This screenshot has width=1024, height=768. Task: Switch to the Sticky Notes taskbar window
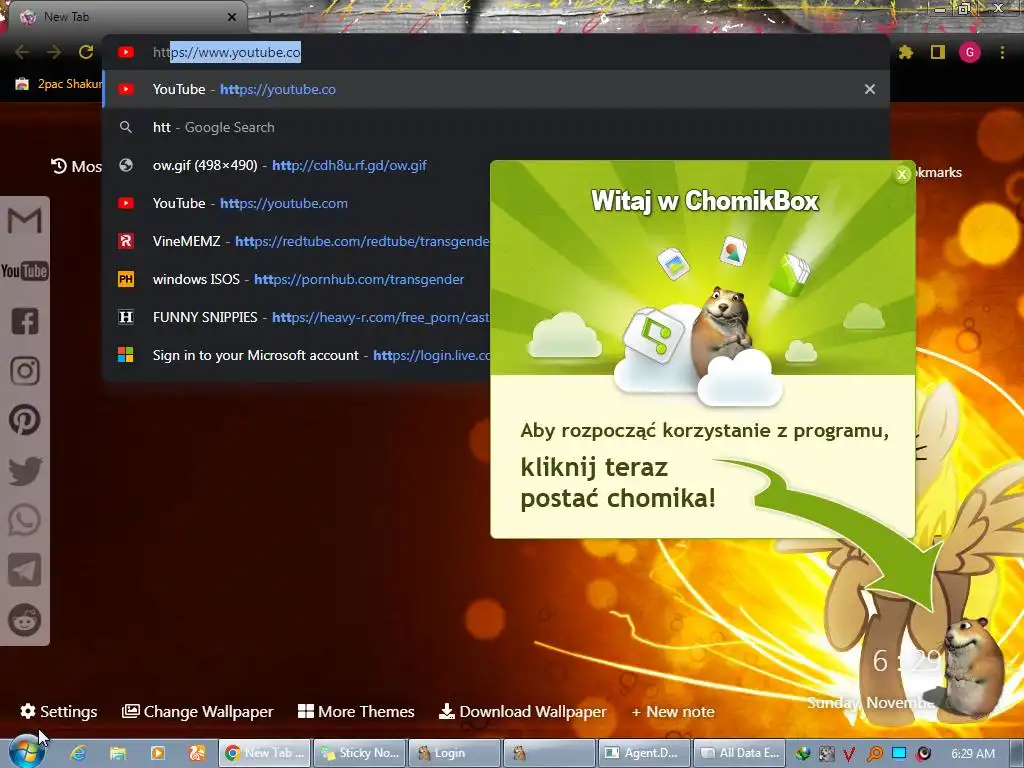click(360, 753)
